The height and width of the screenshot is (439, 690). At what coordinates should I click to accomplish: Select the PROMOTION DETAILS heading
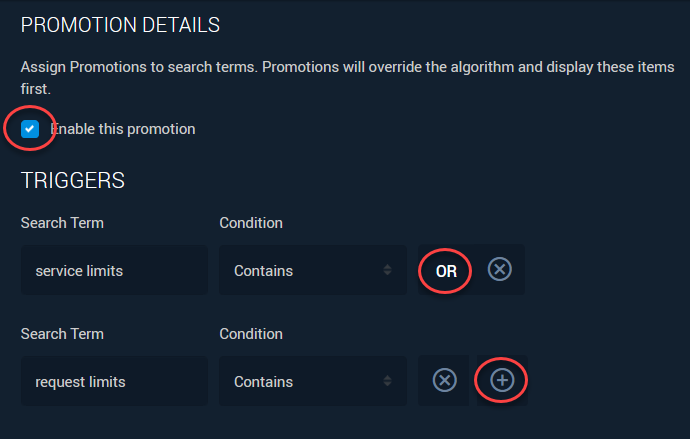coord(120,25)
